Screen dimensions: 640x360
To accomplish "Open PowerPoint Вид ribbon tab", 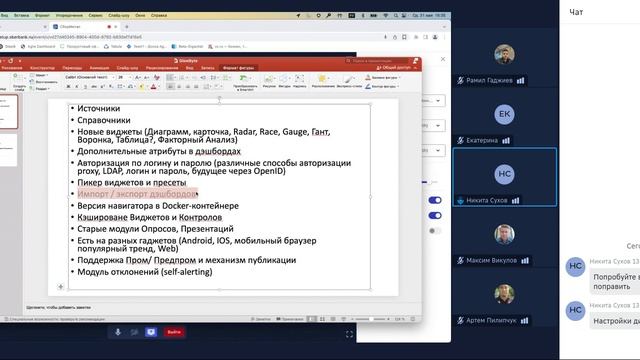I will coord(189,68).
